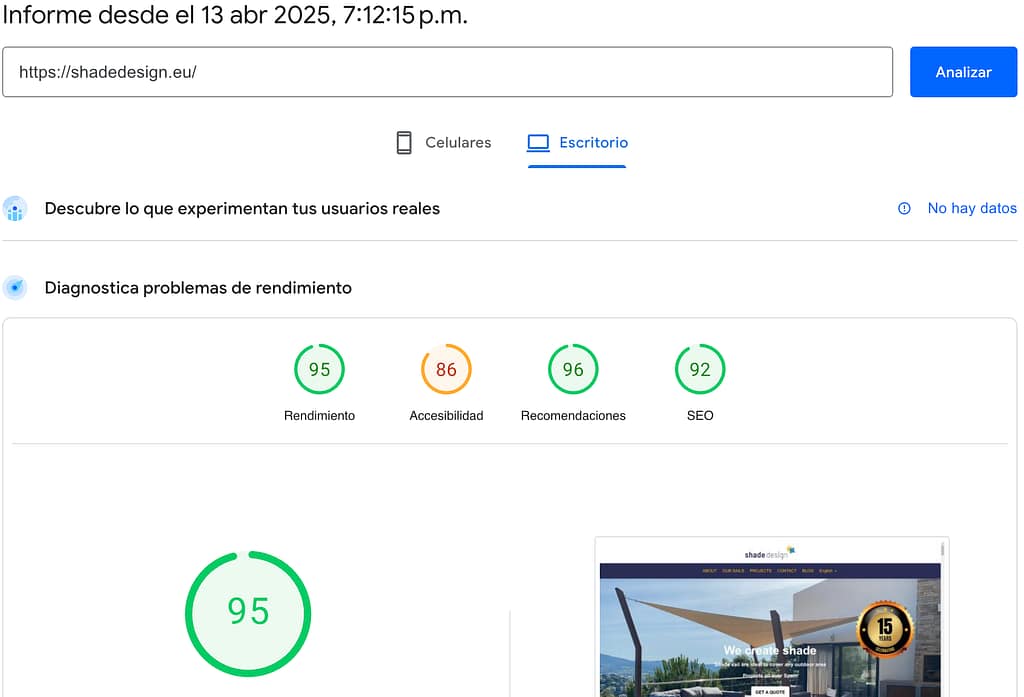Click the shade design logo in preview

click(x=769, y=553)
